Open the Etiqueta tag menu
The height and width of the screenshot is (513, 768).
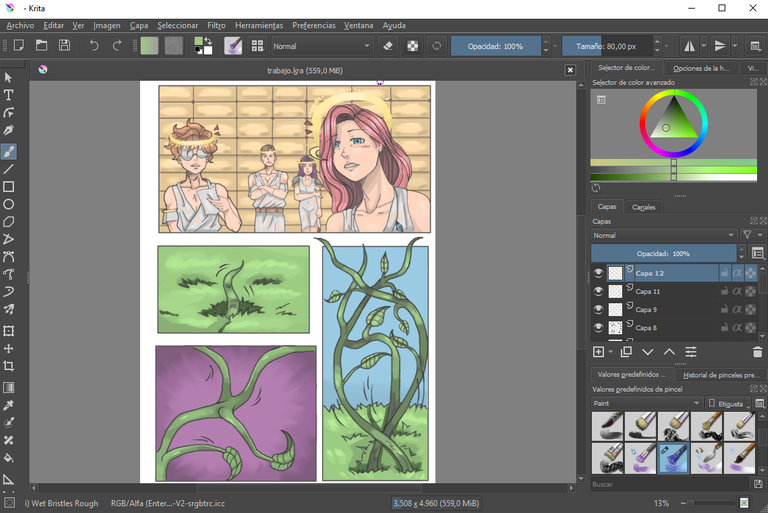[727, 404]
